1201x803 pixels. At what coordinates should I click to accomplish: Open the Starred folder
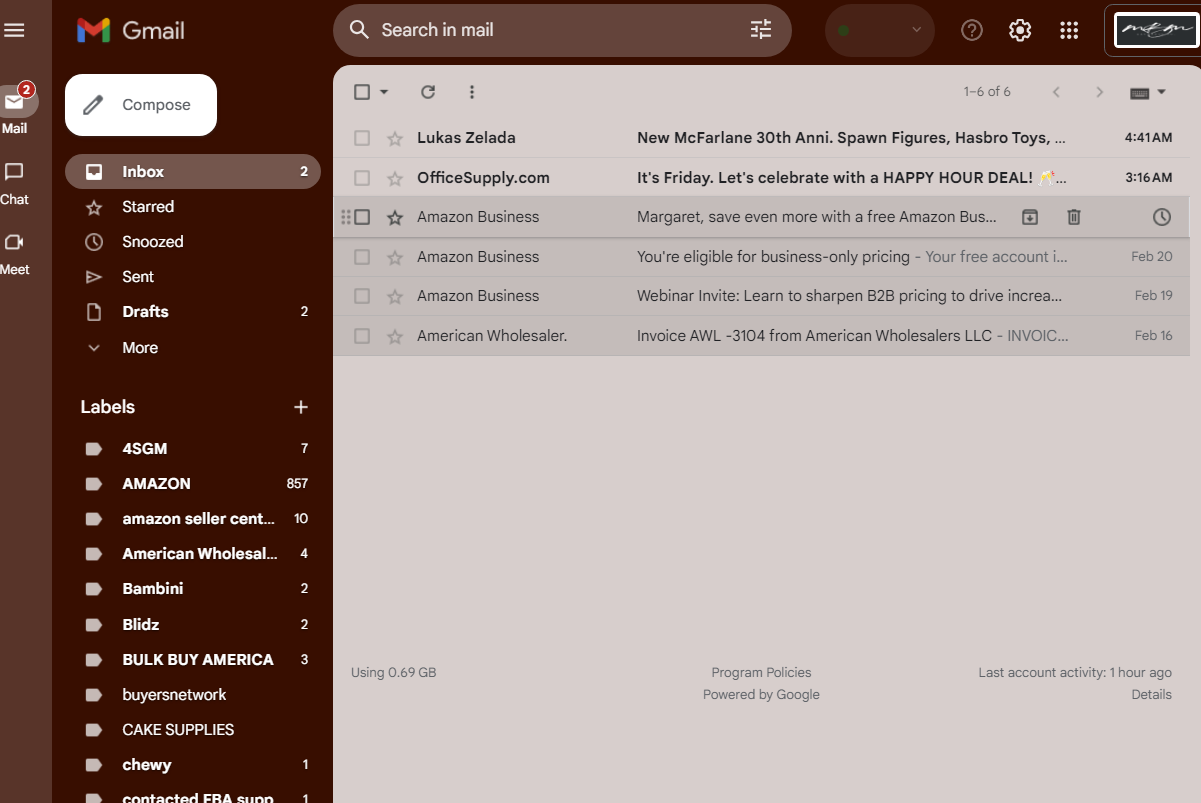193,207
